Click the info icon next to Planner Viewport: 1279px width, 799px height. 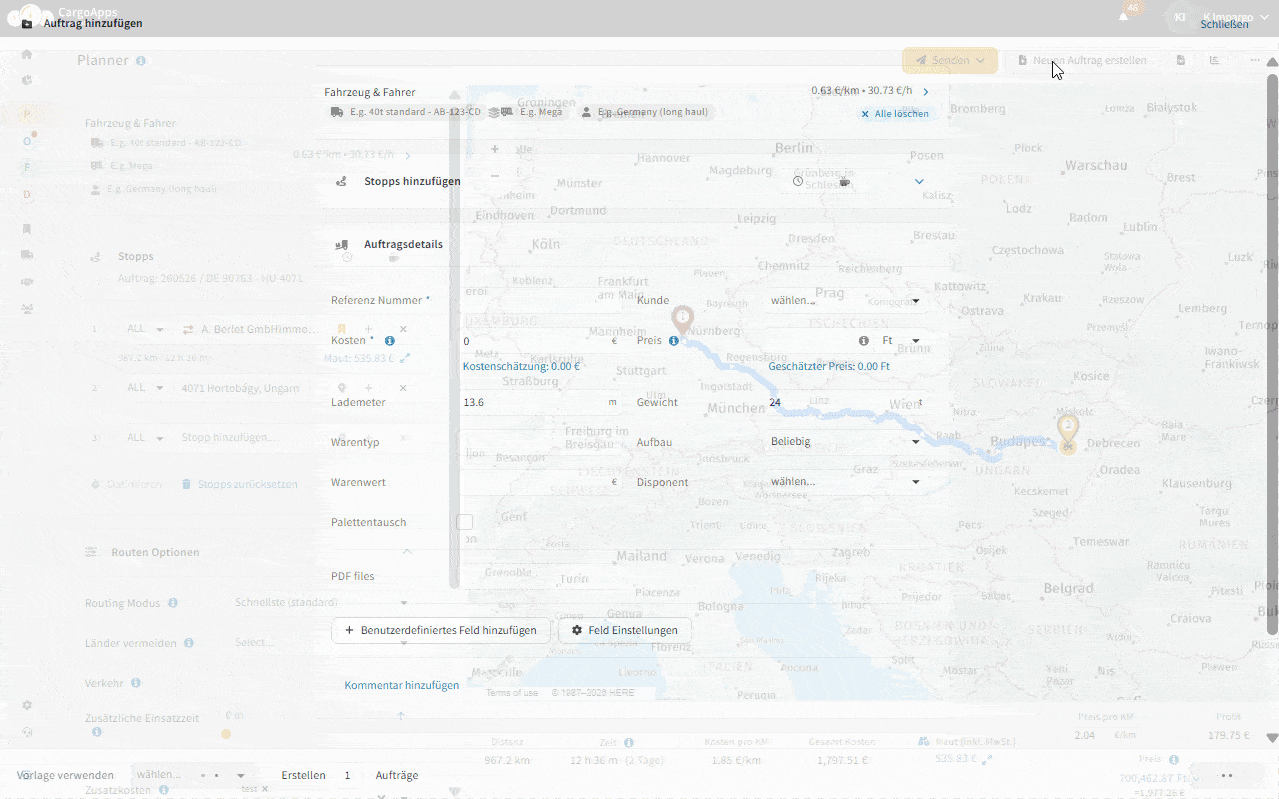point(141,61)
